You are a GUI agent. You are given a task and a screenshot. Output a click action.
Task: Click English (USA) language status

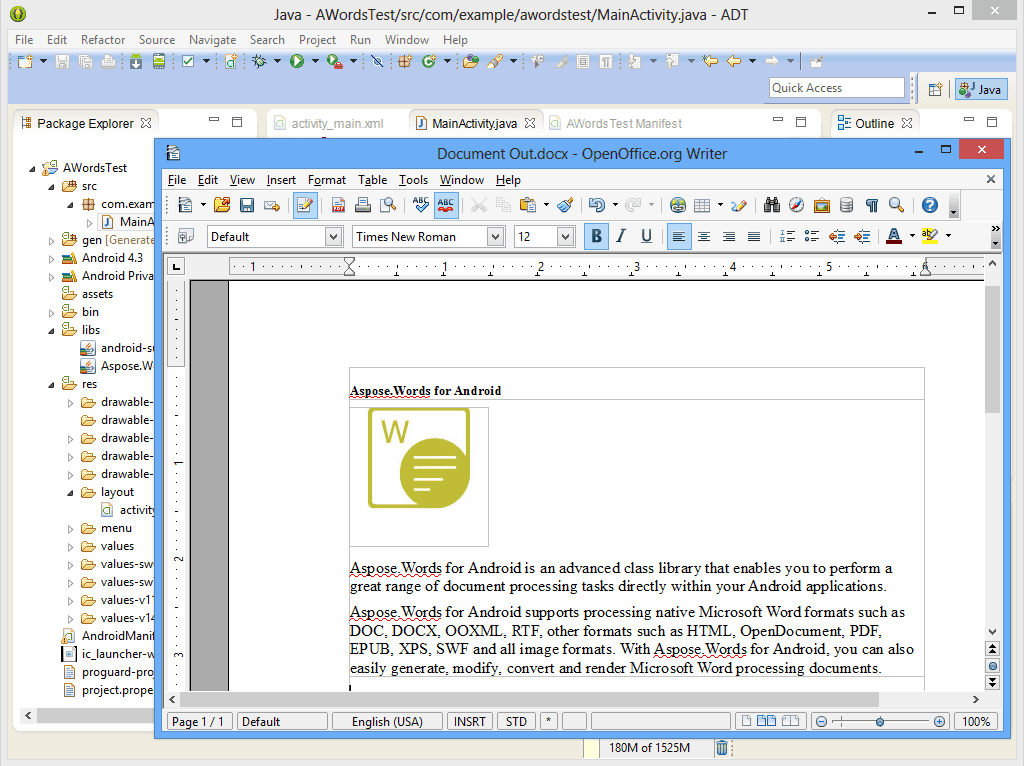387,722
